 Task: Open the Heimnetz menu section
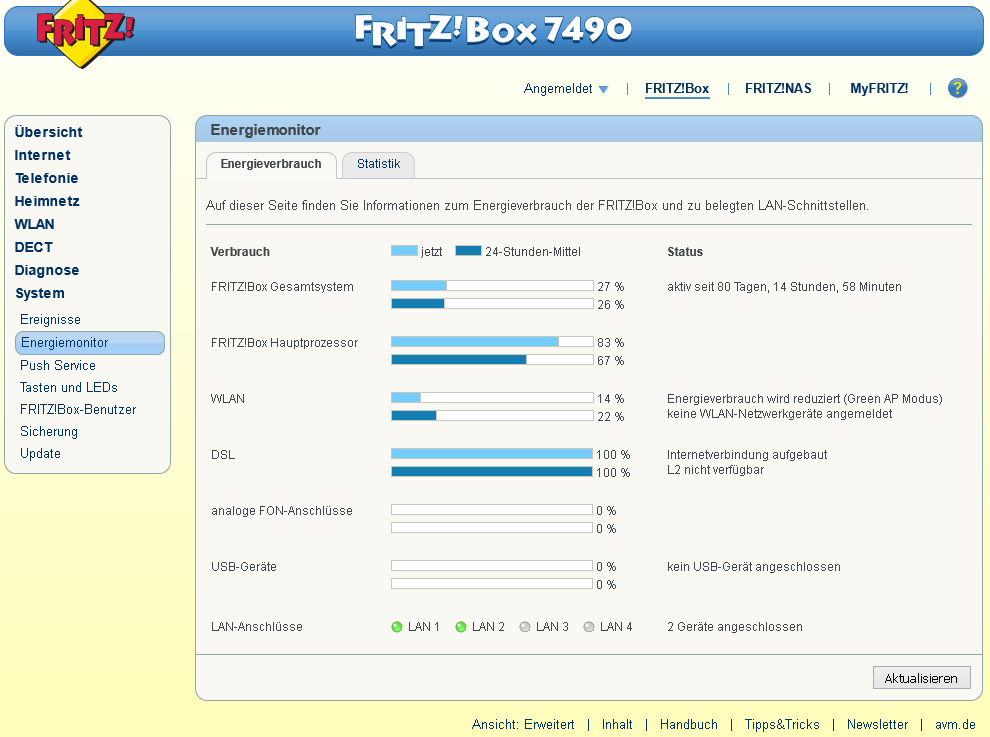[47, 201]
